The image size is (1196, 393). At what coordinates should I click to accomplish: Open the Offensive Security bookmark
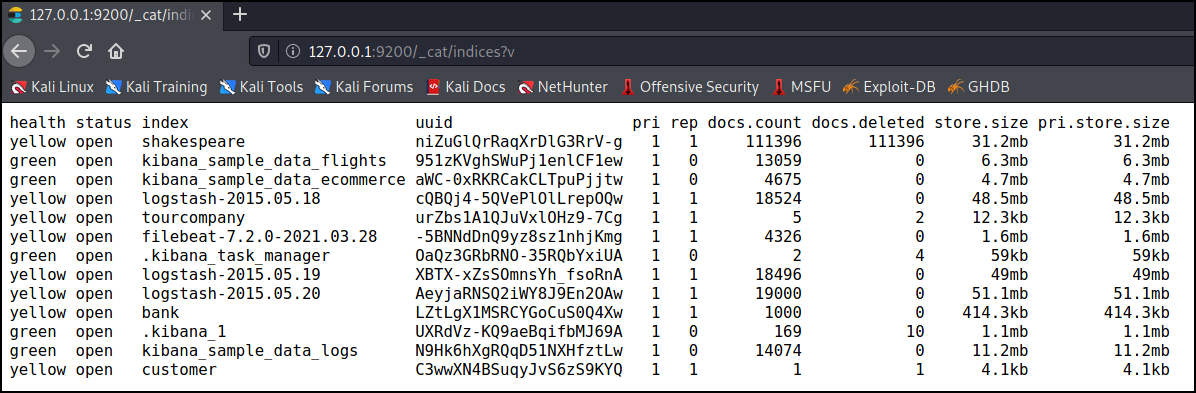point(690,87)
